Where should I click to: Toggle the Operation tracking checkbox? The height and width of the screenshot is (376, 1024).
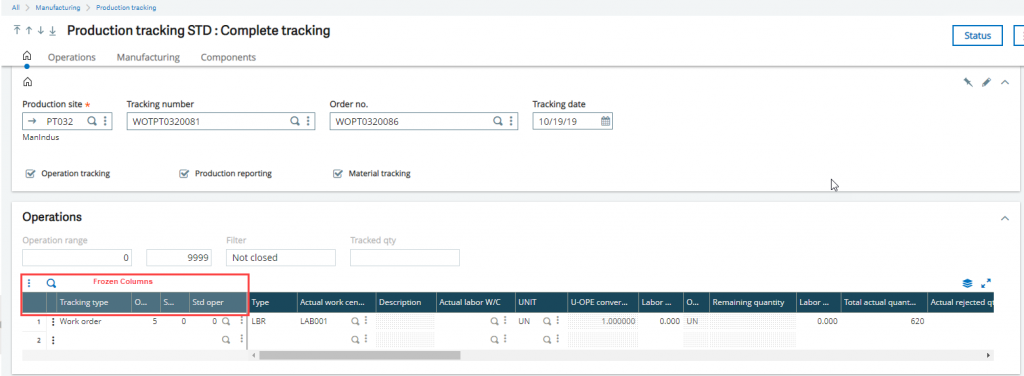(x=29, y=174)
